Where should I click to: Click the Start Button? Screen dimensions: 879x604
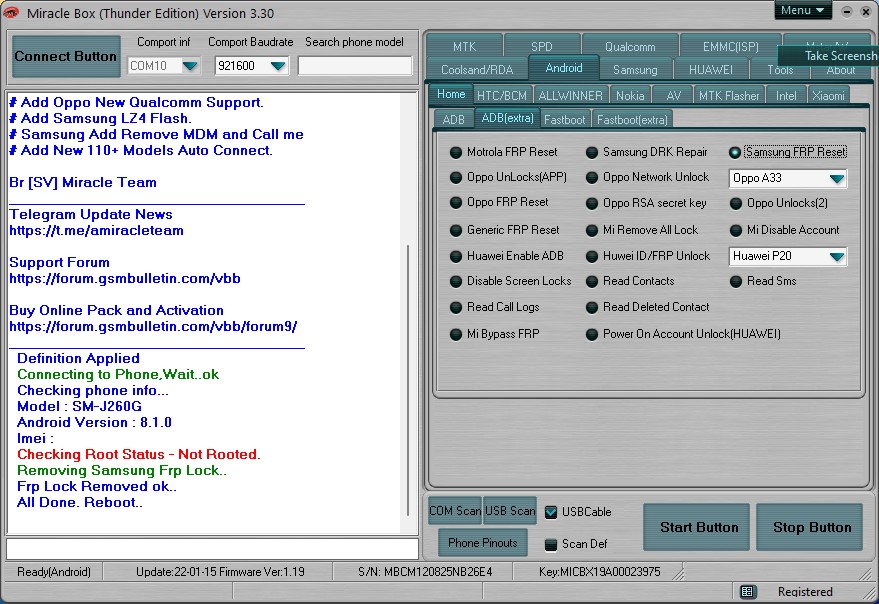tap(696, 527)
